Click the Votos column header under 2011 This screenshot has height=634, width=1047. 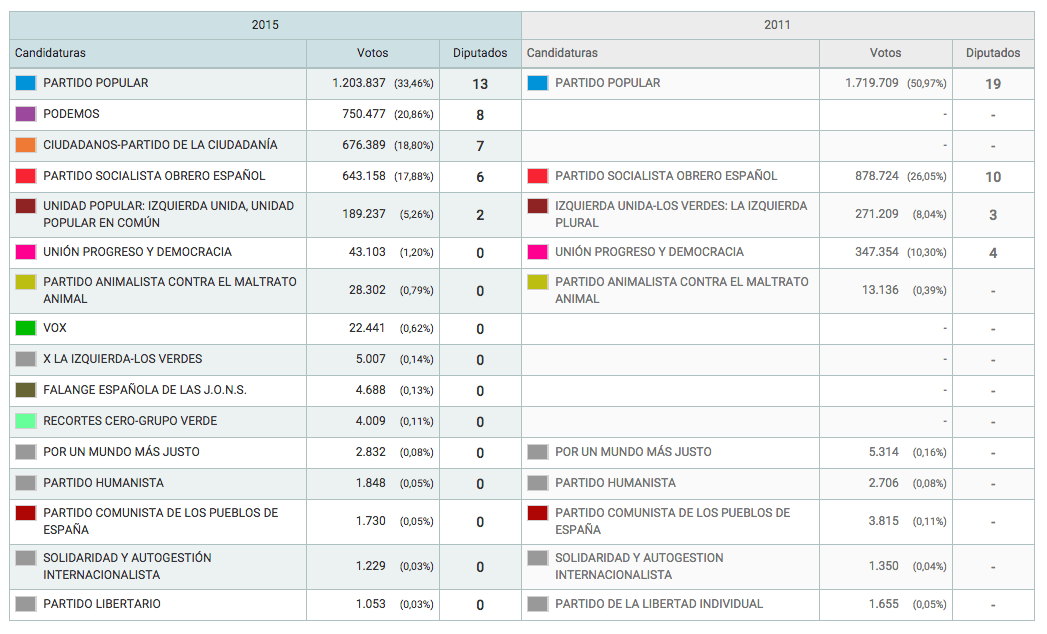point(885,53)
